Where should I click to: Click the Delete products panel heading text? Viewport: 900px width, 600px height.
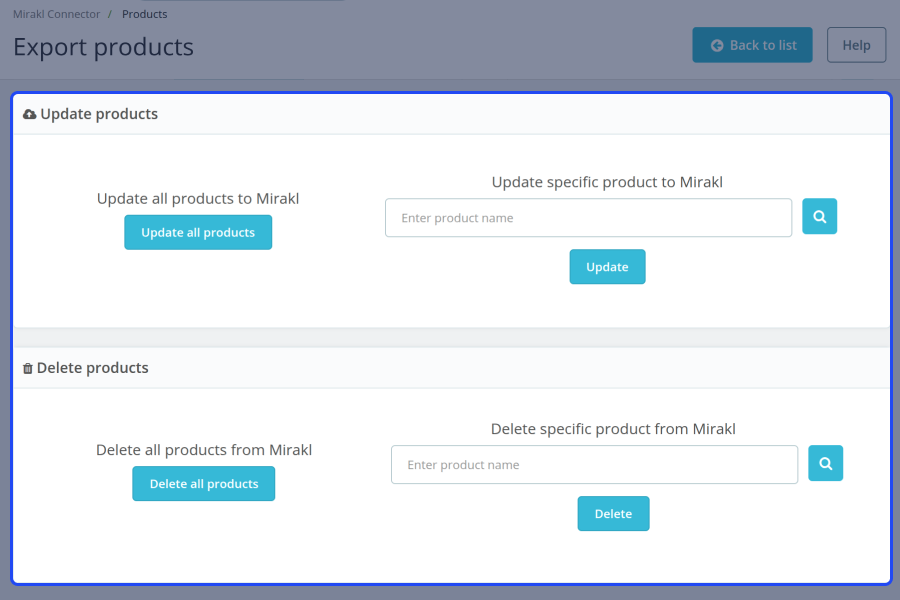point(92,368)
